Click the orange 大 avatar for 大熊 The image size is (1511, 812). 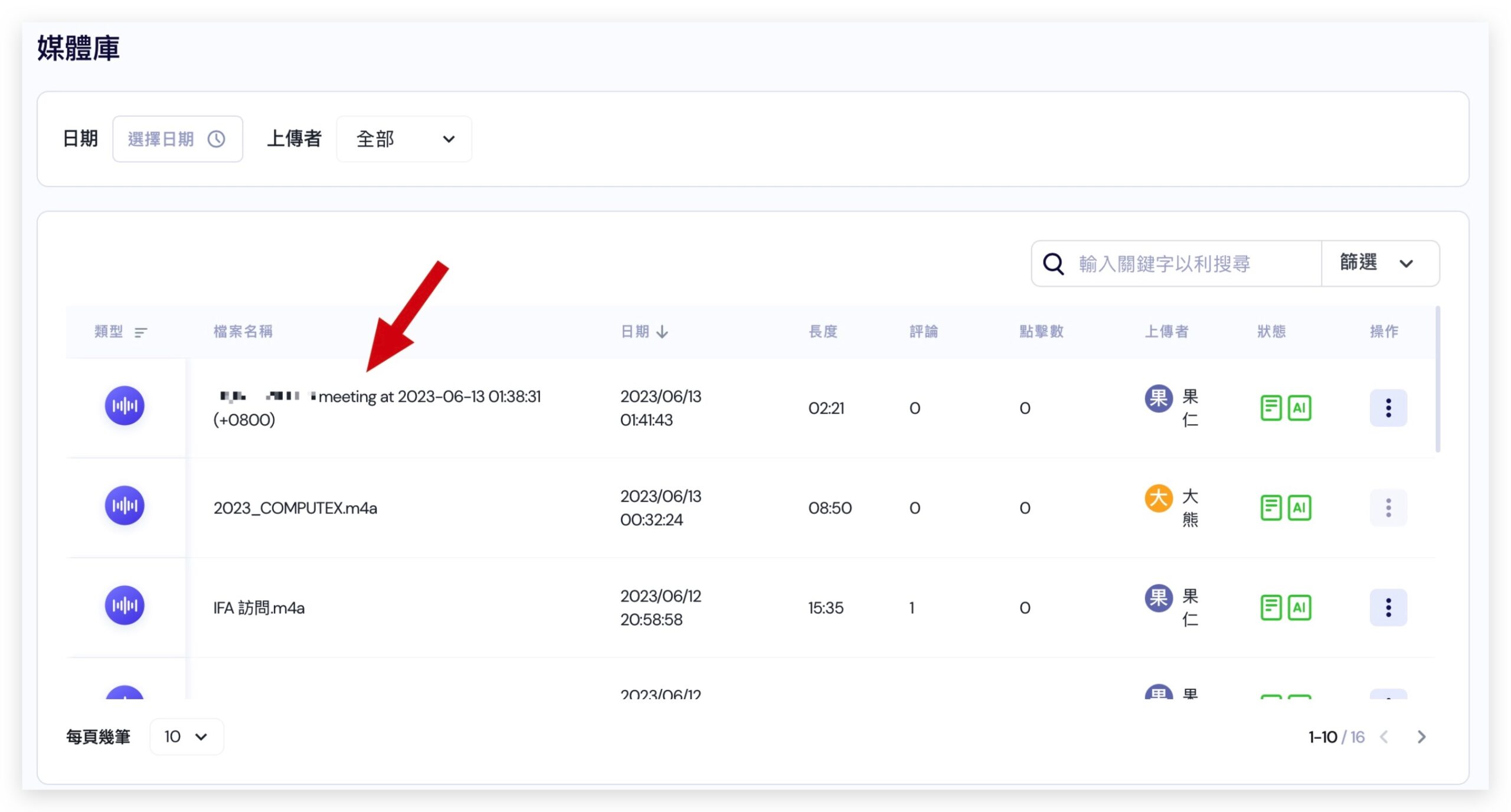[x=1159, y=498]
